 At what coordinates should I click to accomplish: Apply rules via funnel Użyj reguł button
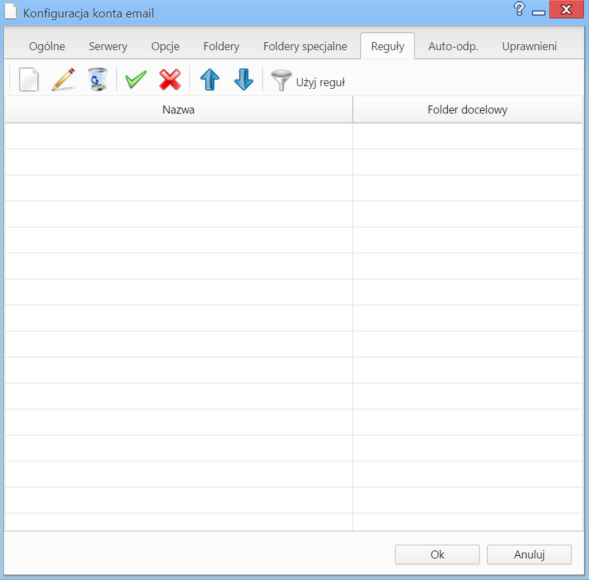point(308,81)
